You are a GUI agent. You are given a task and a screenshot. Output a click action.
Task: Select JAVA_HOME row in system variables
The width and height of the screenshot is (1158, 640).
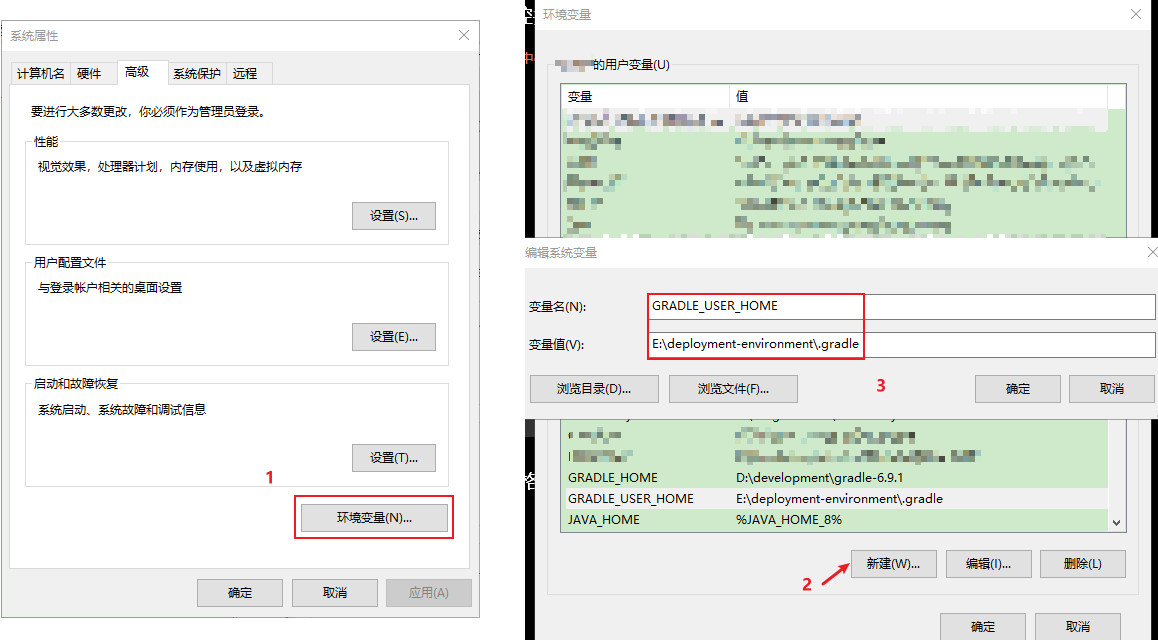pos(837,520)
